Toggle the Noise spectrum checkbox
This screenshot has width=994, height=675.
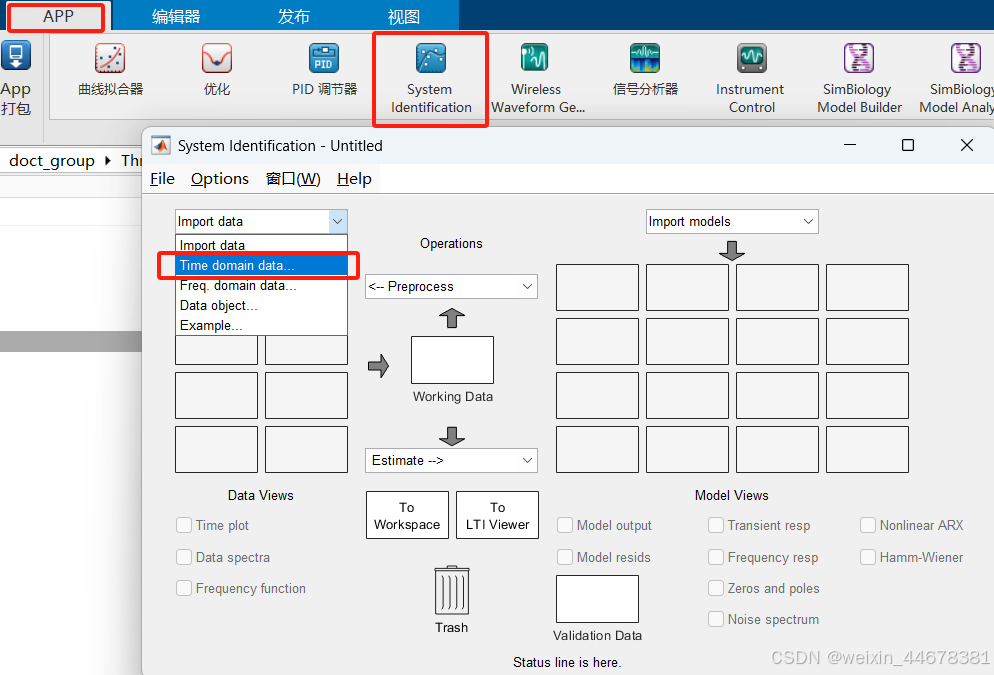pos(716,619)
